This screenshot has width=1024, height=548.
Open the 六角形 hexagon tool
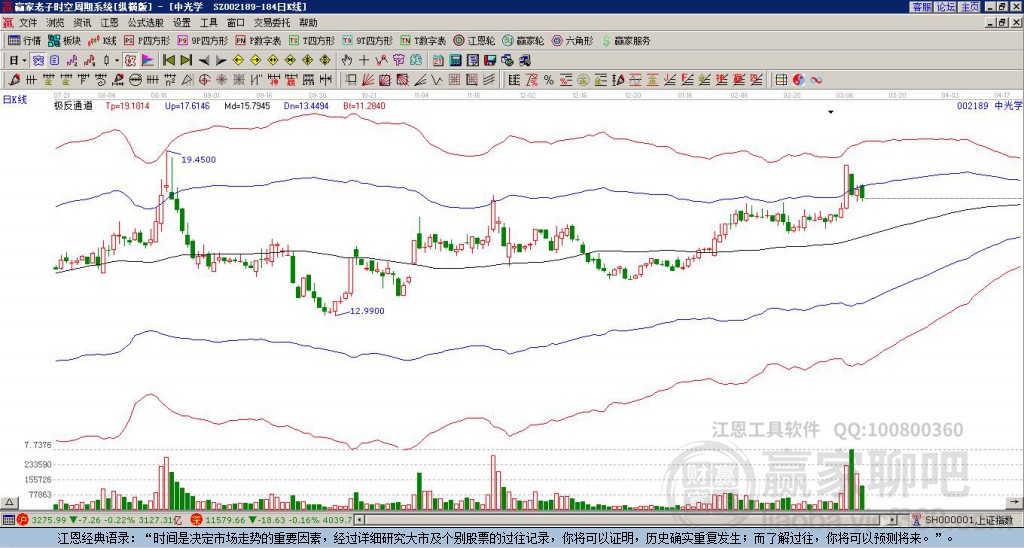[572, 40]
